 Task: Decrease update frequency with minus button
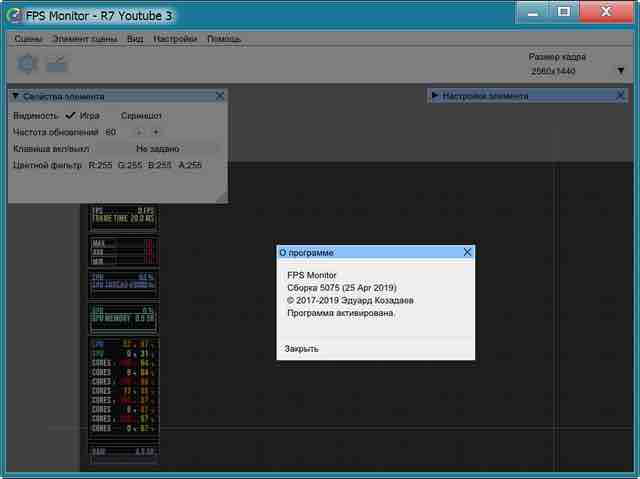pos(140,132)
